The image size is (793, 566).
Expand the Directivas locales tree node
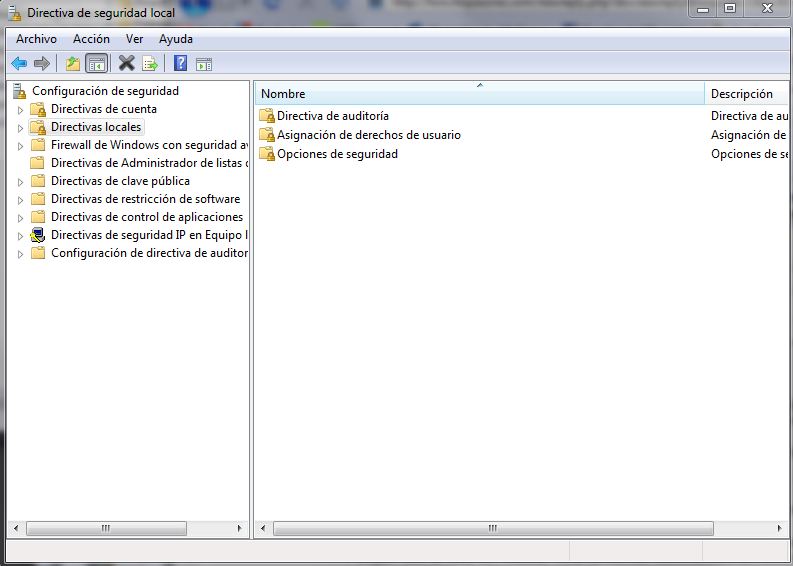(20, 128)
